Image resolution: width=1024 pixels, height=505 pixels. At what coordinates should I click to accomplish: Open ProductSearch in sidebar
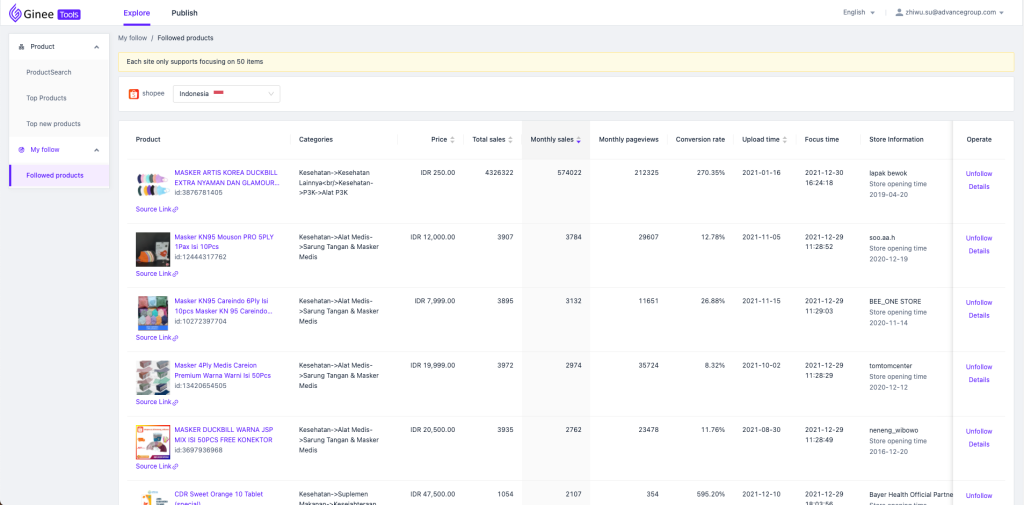tap(49, 73)
